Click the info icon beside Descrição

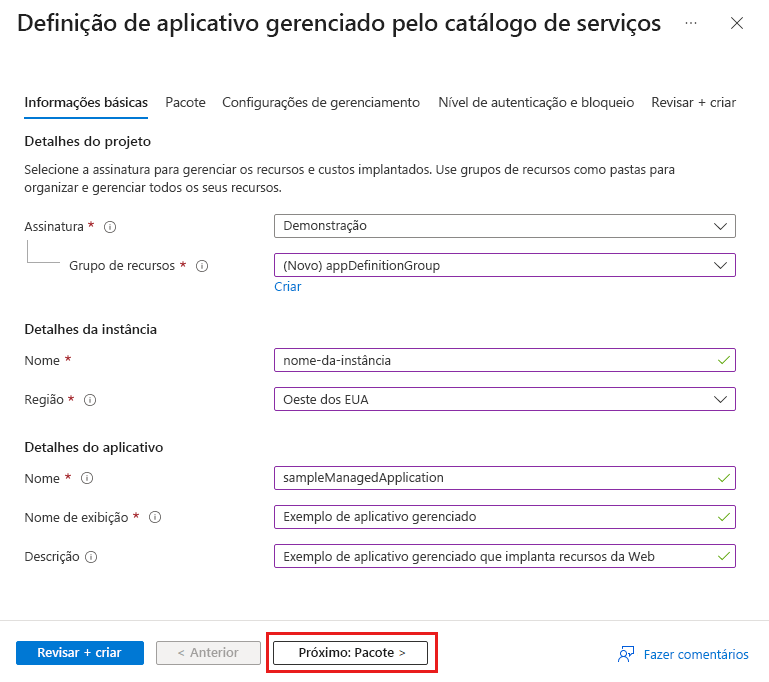pos(91,558)
